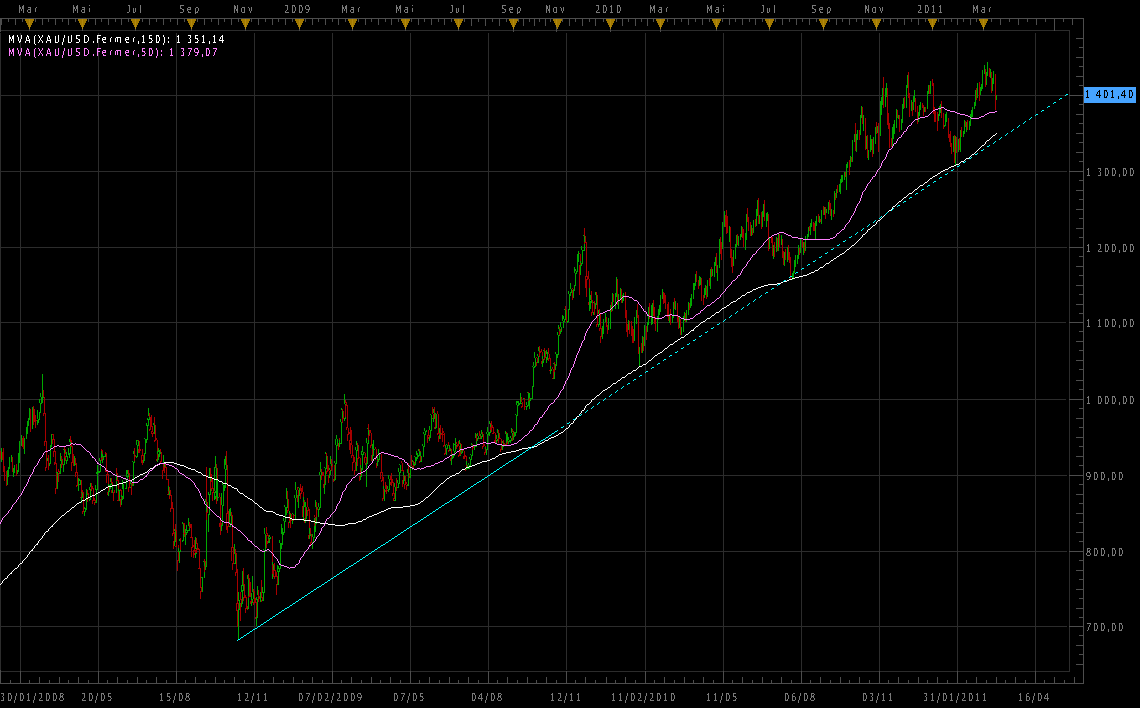1140x708 pixels.
Task: Click the 1 200,00 price axis label
Action: pos(1110,248)
